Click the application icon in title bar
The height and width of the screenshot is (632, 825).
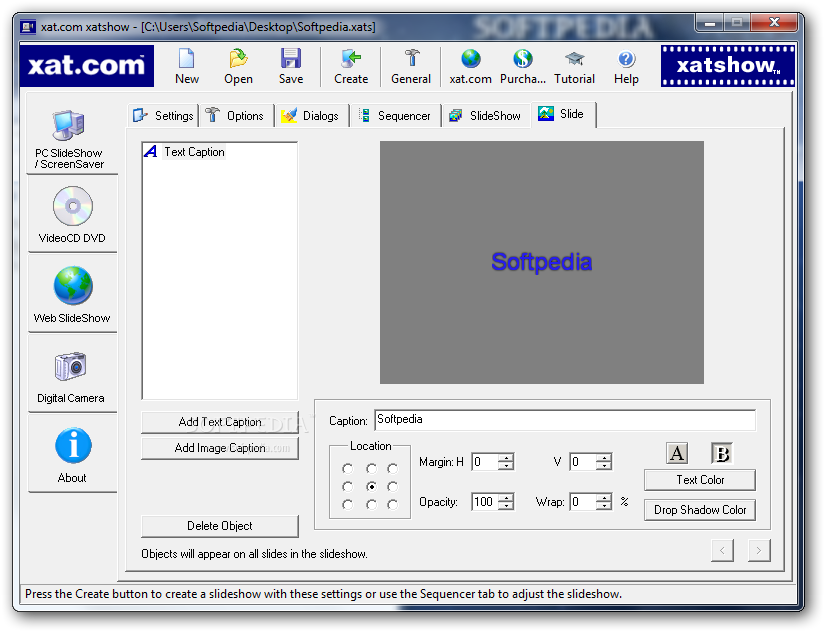[x=28, y=26]
